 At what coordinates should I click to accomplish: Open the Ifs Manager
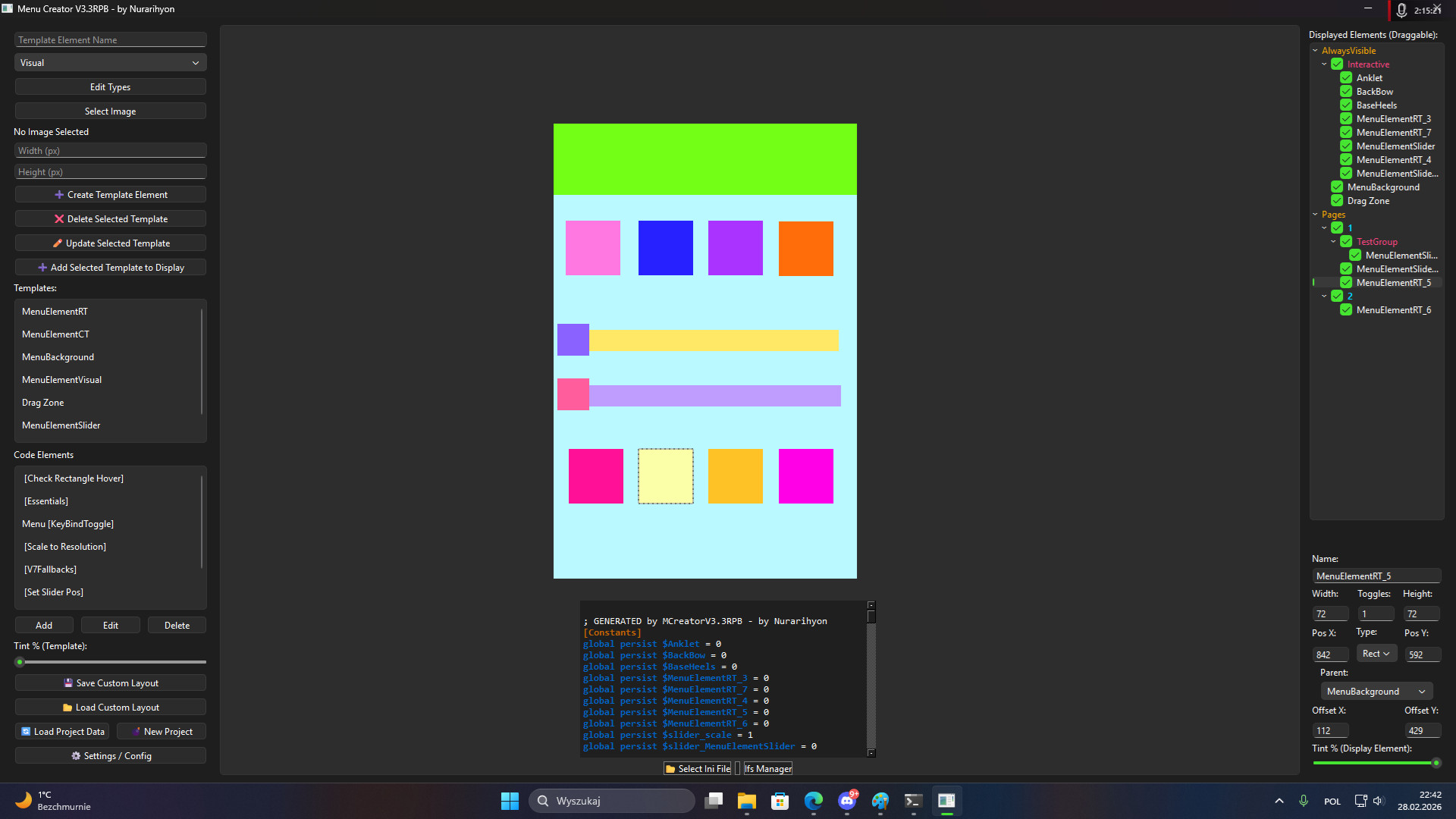[x=767, y=769]
